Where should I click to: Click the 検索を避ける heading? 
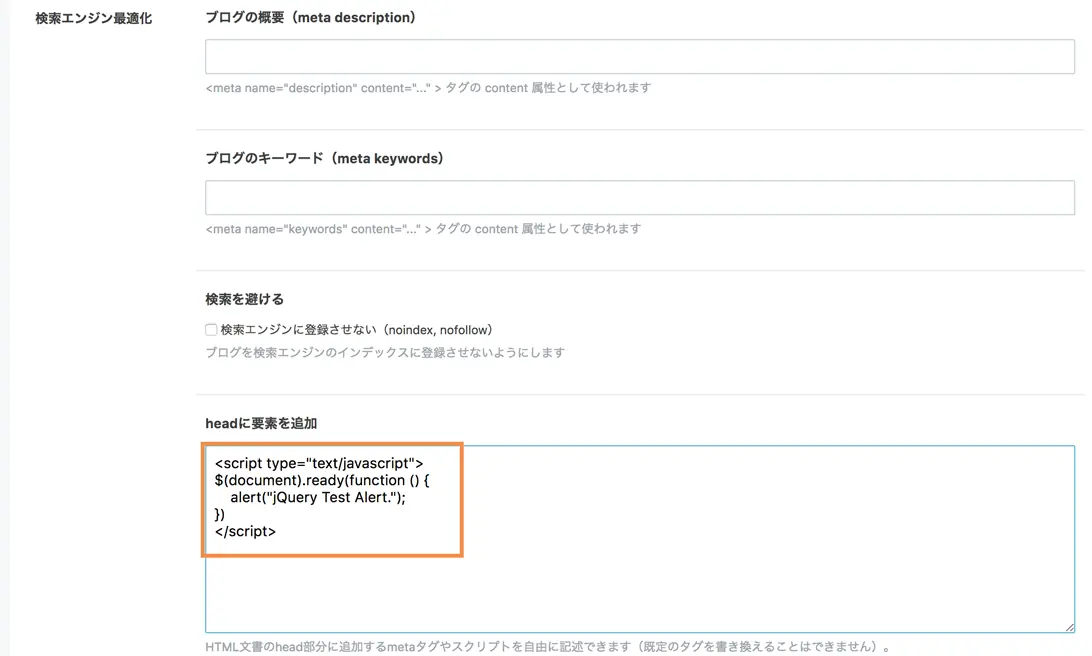[x=244, y=299]
